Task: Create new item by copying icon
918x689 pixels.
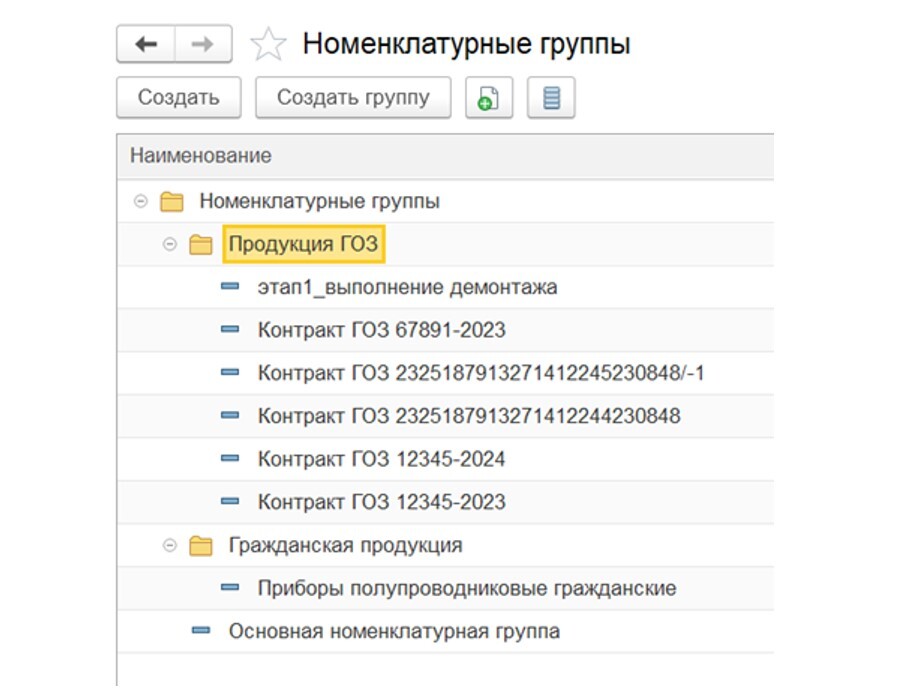Action: click(x=489, y=97)
